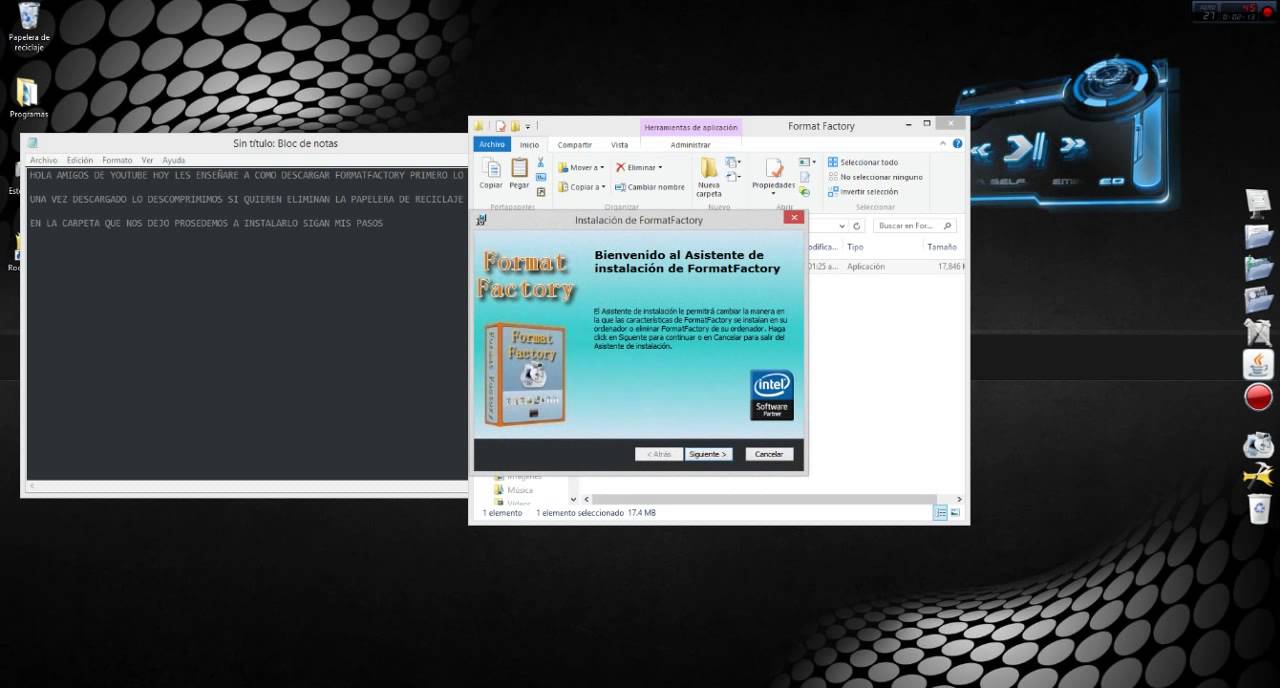The height and width of the screenshot is (688, 1280).
Task: Open Papelera de reciclaje desktop icon
Action: click(x=29, y=27)
